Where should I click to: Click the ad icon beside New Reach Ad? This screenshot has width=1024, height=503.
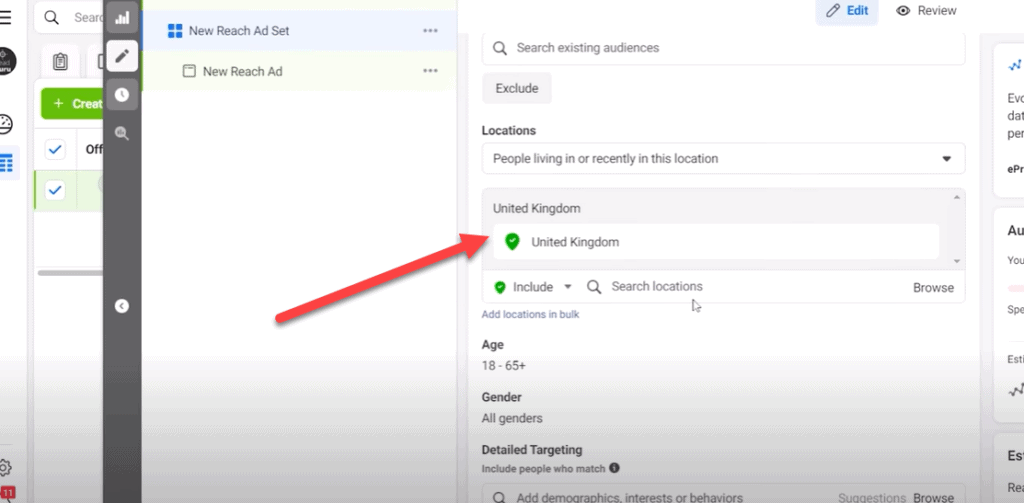(x=189, y=71)
